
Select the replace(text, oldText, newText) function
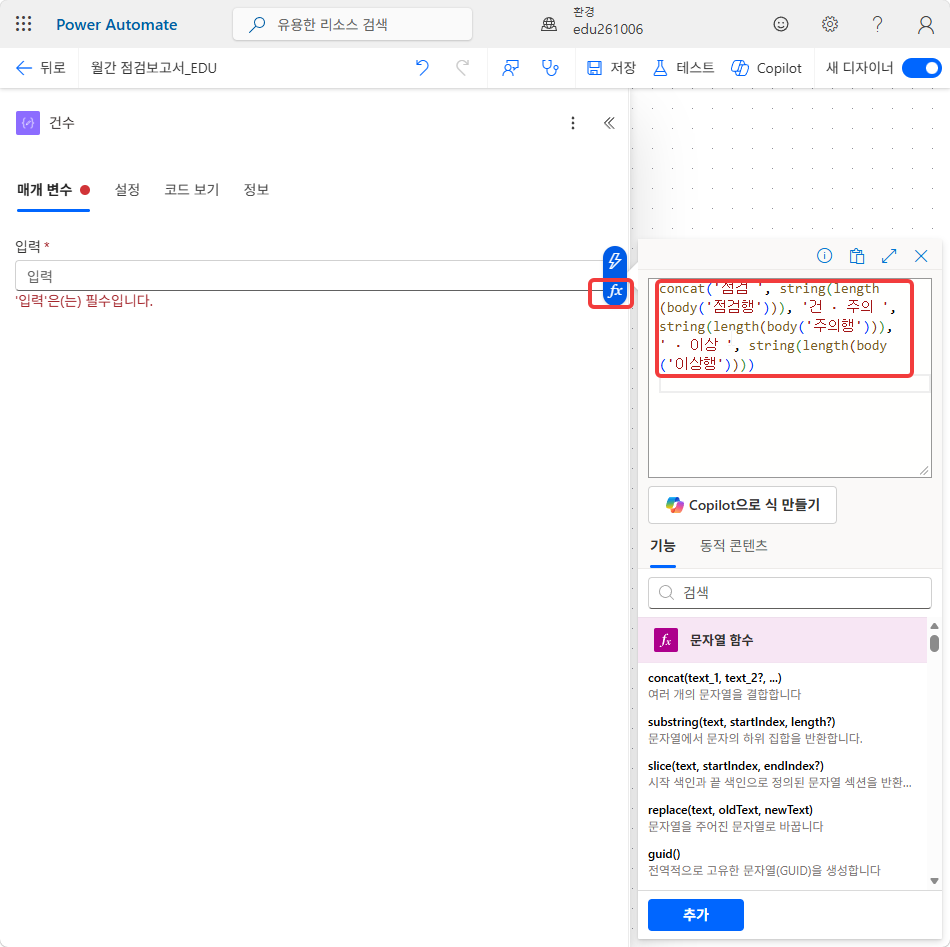tap(782, 817)
